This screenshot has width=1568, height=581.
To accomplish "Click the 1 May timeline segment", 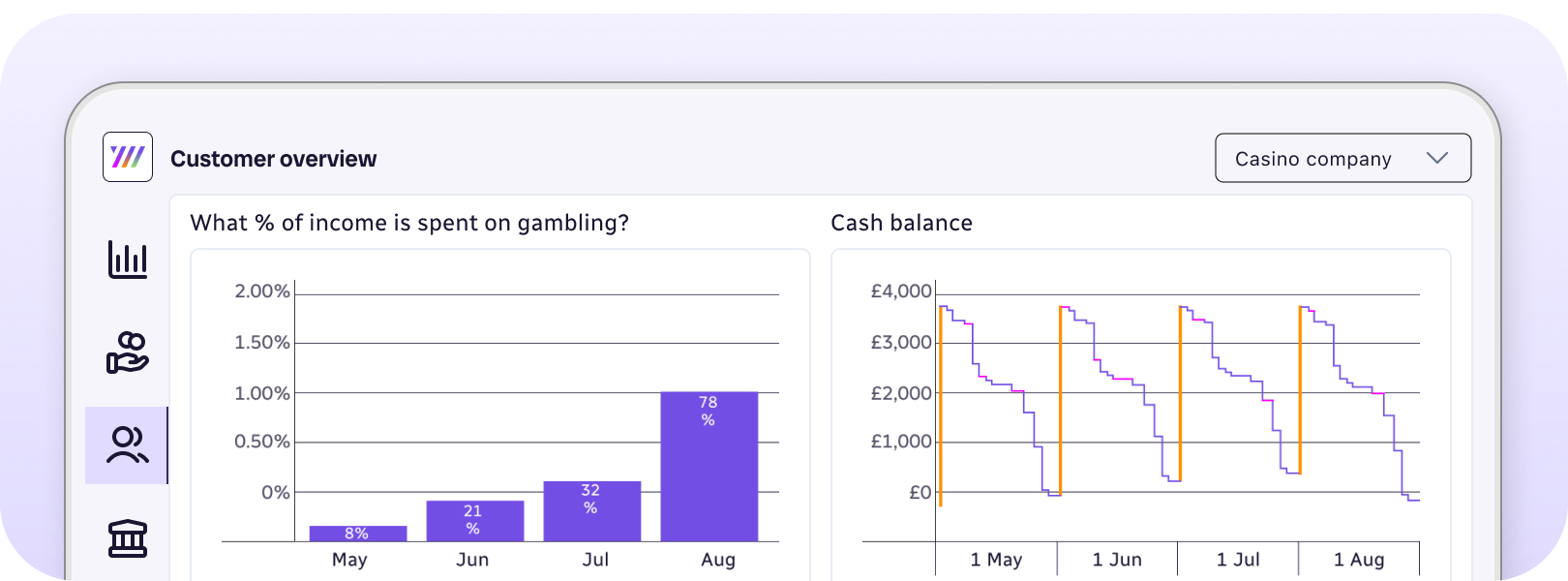I will (996, 560).
